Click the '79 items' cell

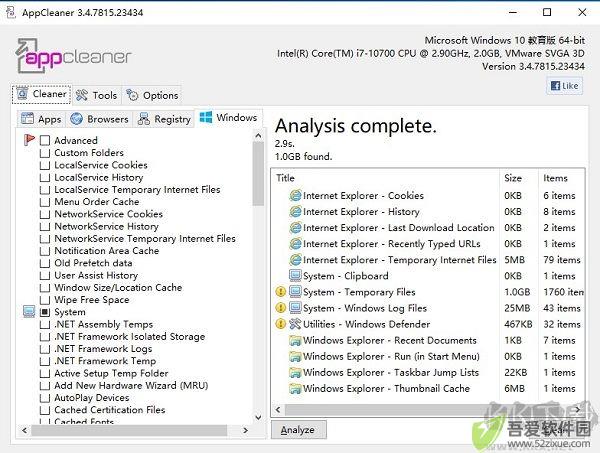(562, 260)
